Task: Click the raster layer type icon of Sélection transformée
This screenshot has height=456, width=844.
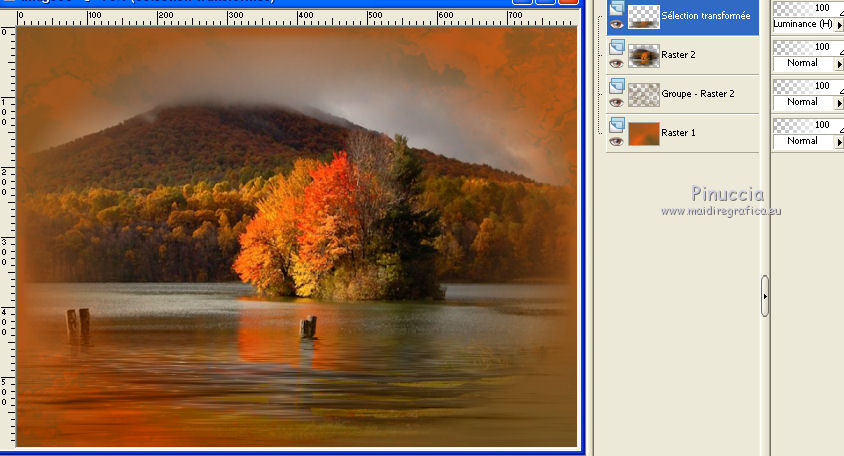Action: [617, 9]
